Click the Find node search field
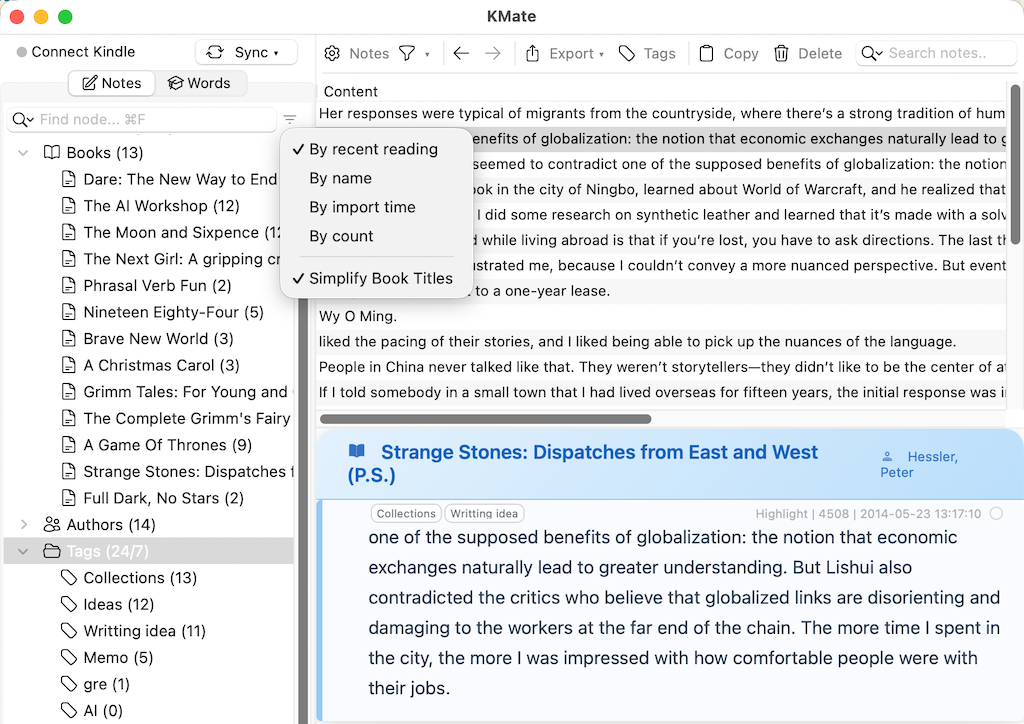 tap(140, 118)
